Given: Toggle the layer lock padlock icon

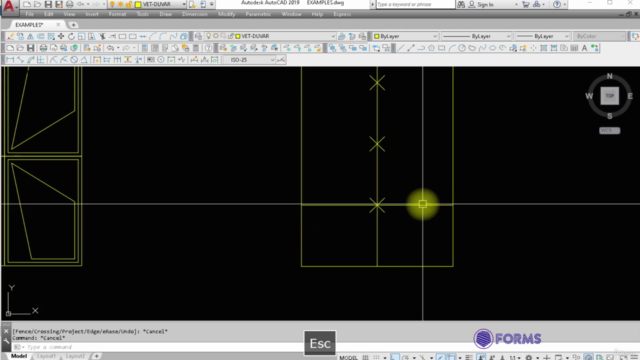Looking at the screenshot, I should (x=231, y=36).
